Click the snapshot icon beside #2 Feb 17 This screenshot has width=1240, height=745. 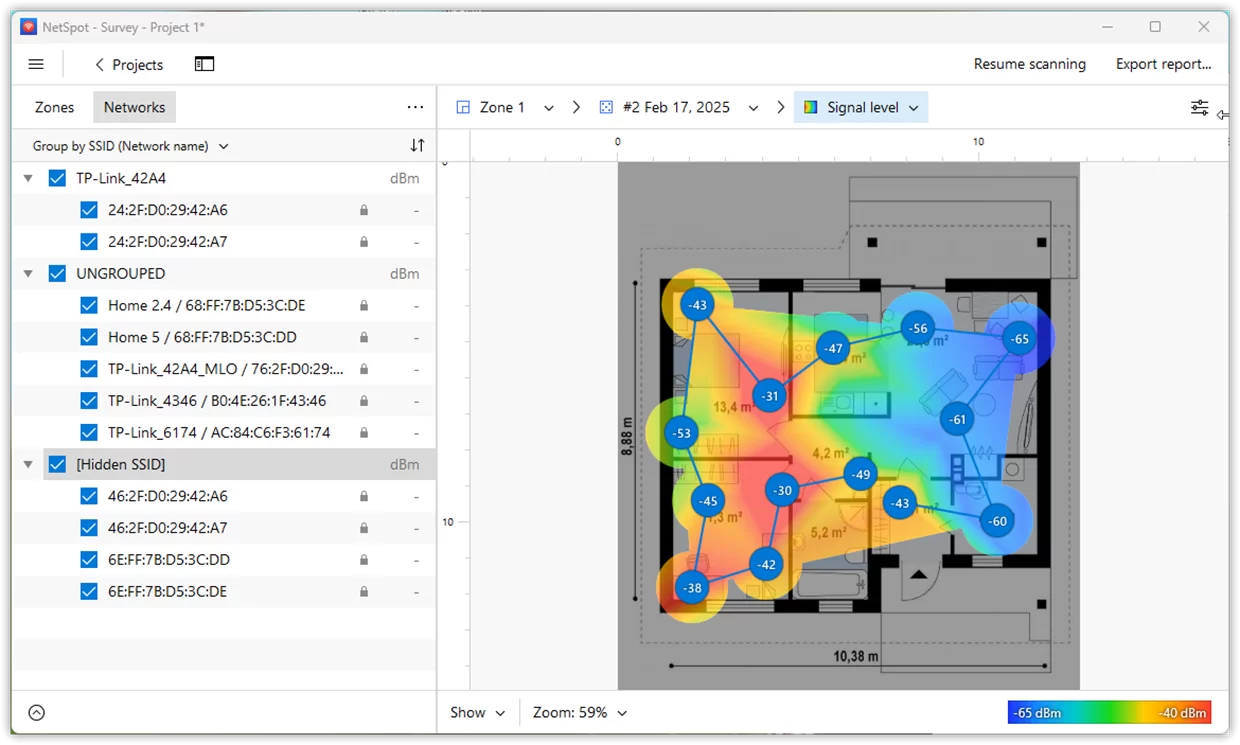606,107
